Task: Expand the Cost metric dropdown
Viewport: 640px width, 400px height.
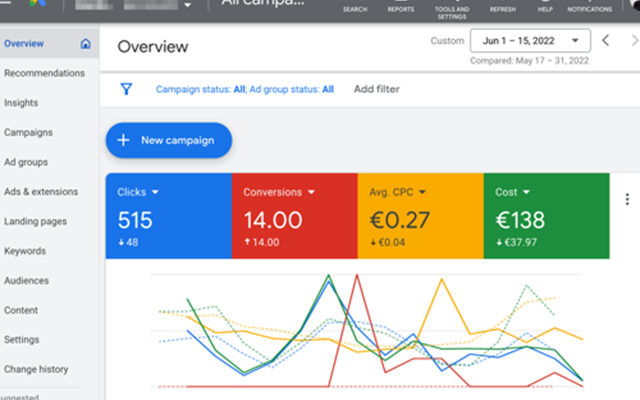Action: pos(527,192)
